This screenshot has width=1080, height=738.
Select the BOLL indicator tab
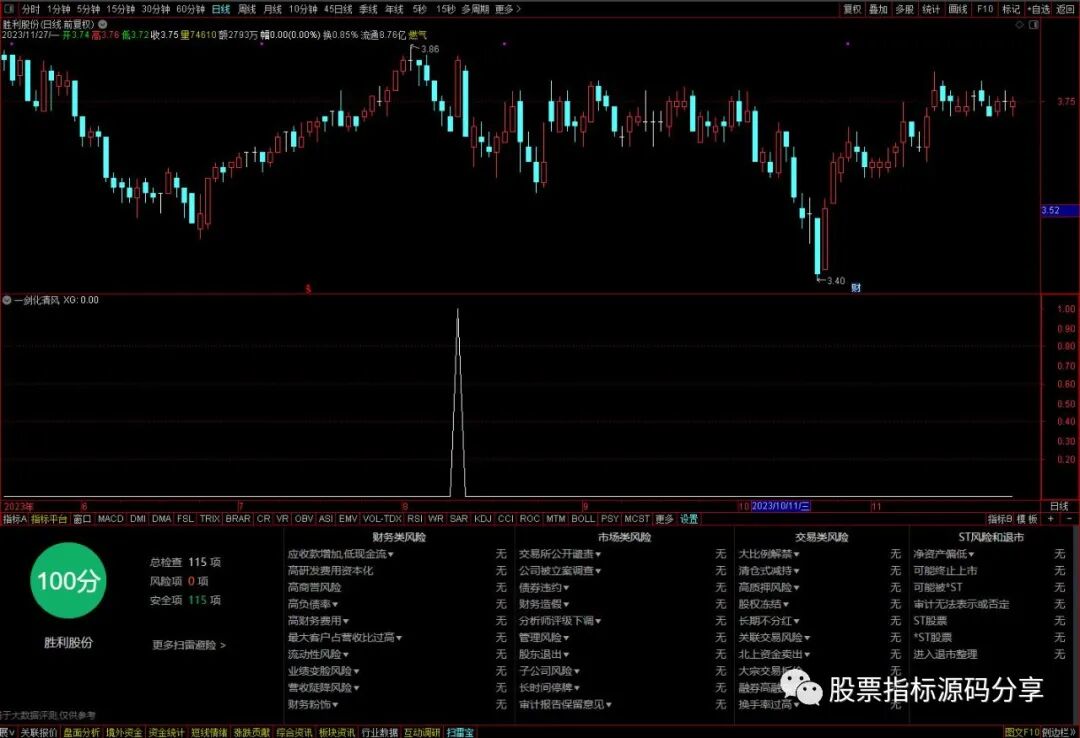point(583,519)
